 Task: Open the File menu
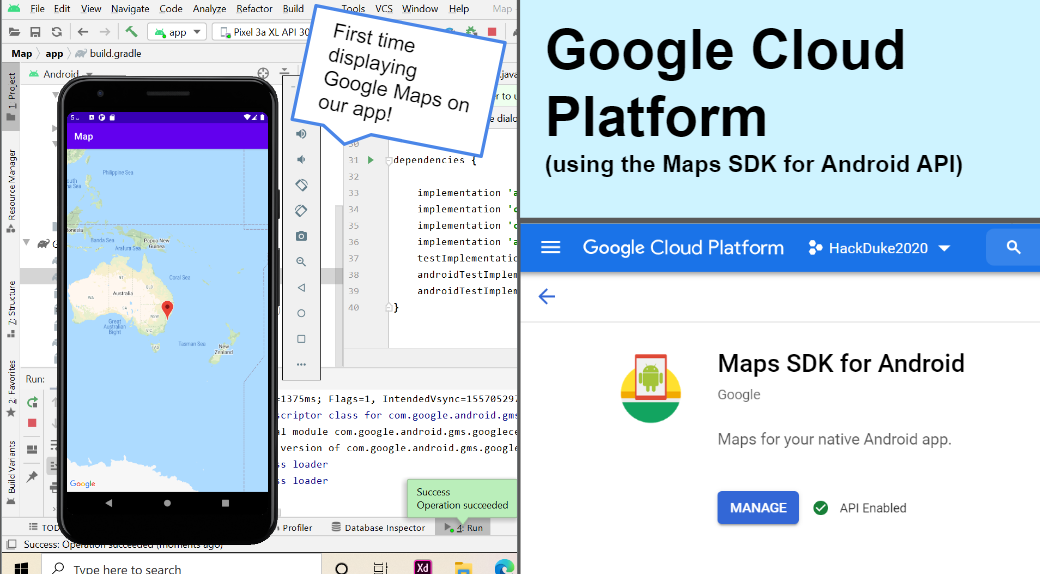tap(38, 9)
